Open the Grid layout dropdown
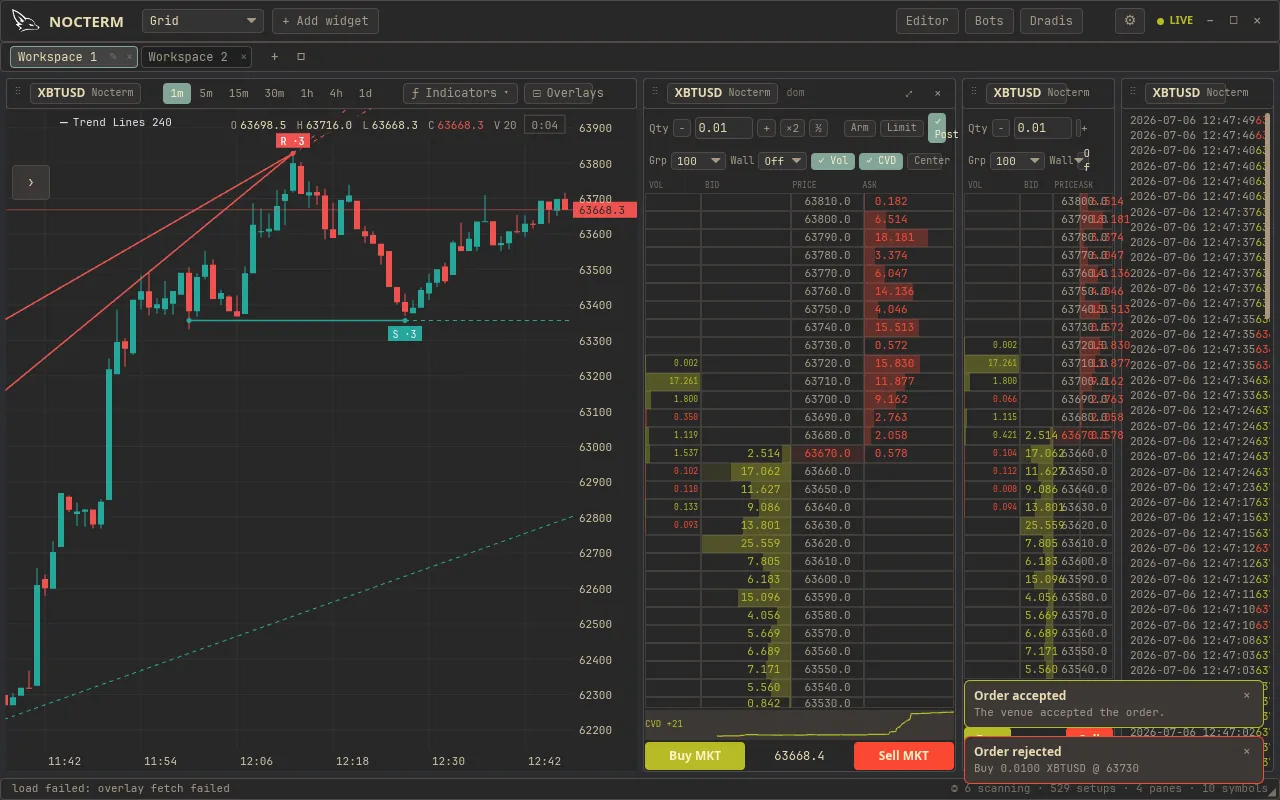1280x800 pixels. pyautogui.click(x=203, y=21)
